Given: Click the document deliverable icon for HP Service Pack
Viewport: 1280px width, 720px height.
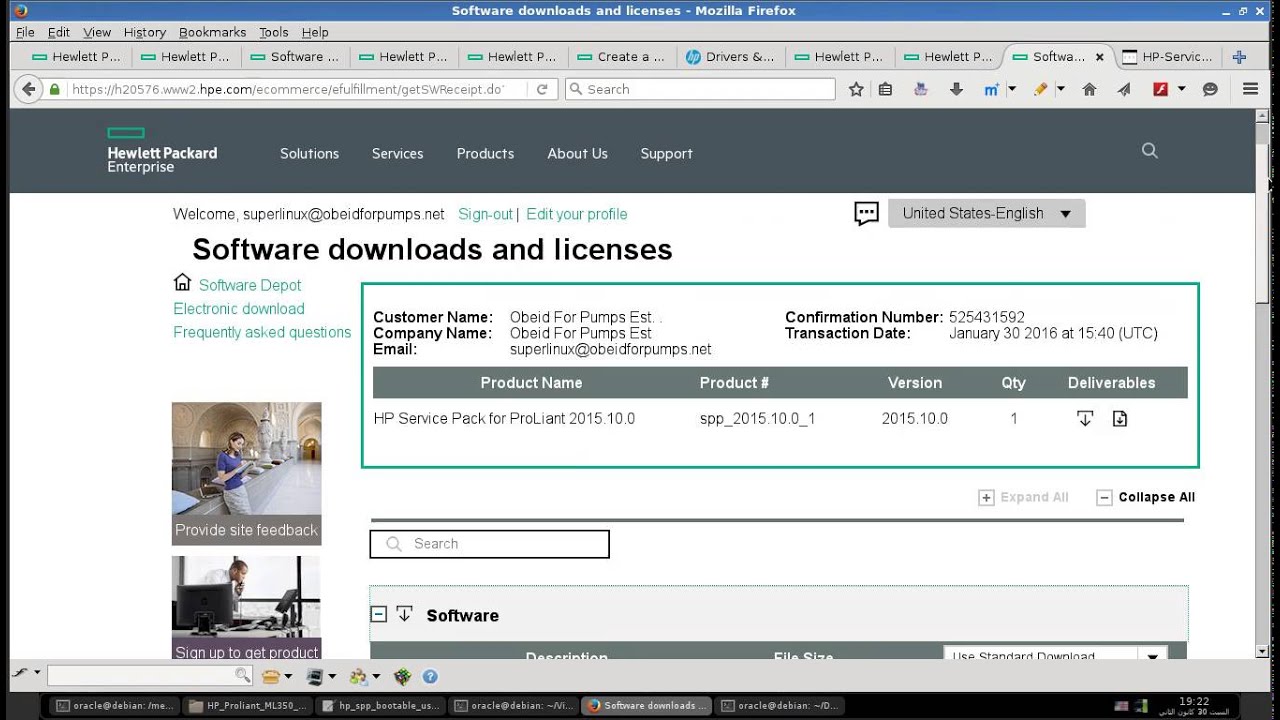Looking at the screenshot, I should click(1120, 419).
